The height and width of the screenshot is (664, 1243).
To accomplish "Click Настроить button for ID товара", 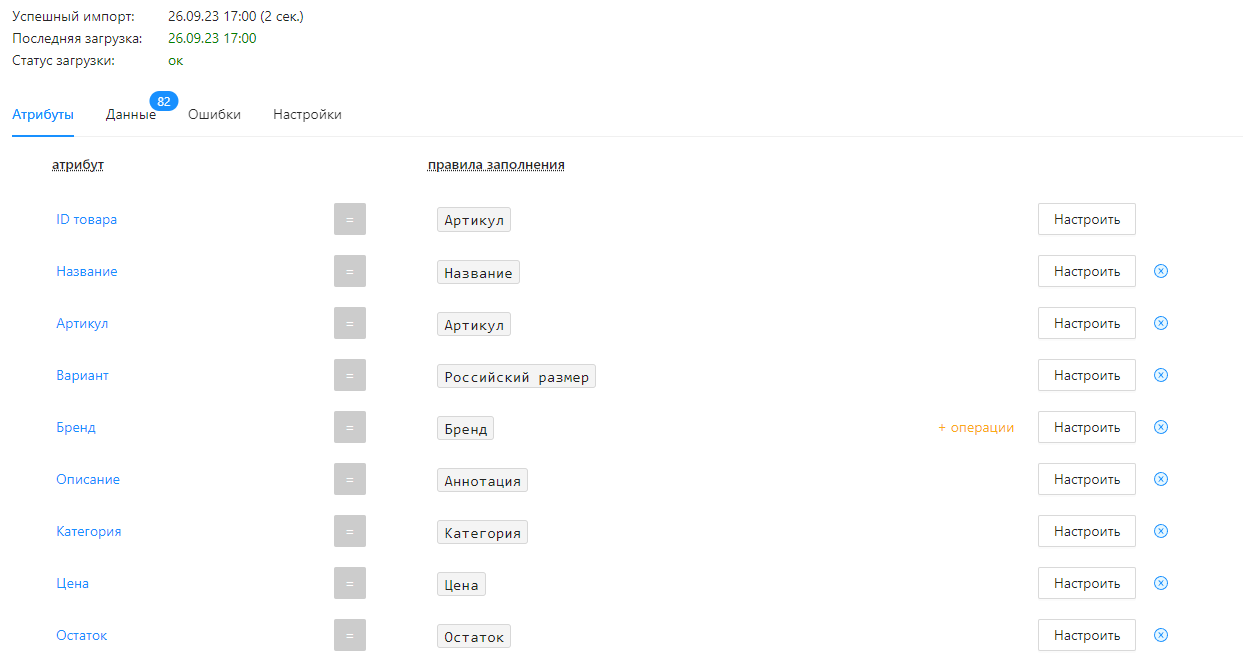I will pos(1086,219).
